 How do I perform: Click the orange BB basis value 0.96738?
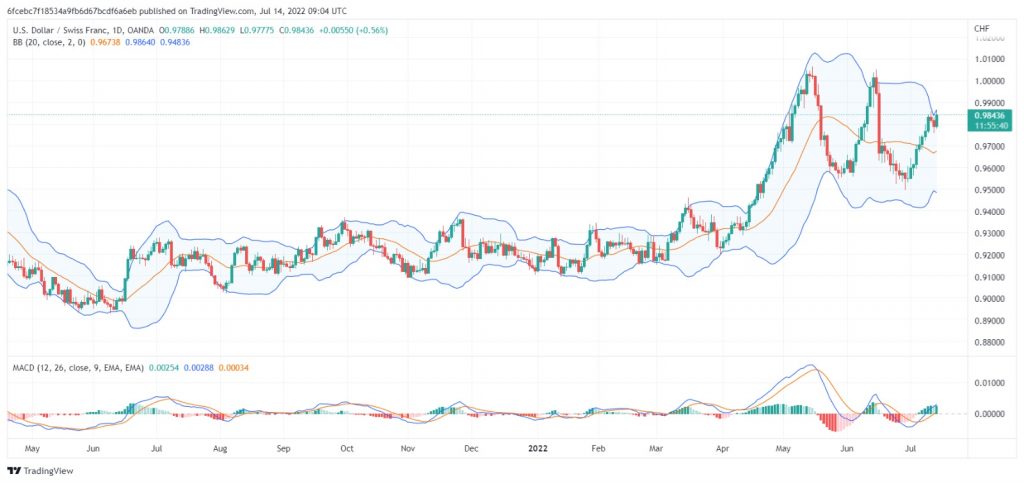tap(103, 42)
